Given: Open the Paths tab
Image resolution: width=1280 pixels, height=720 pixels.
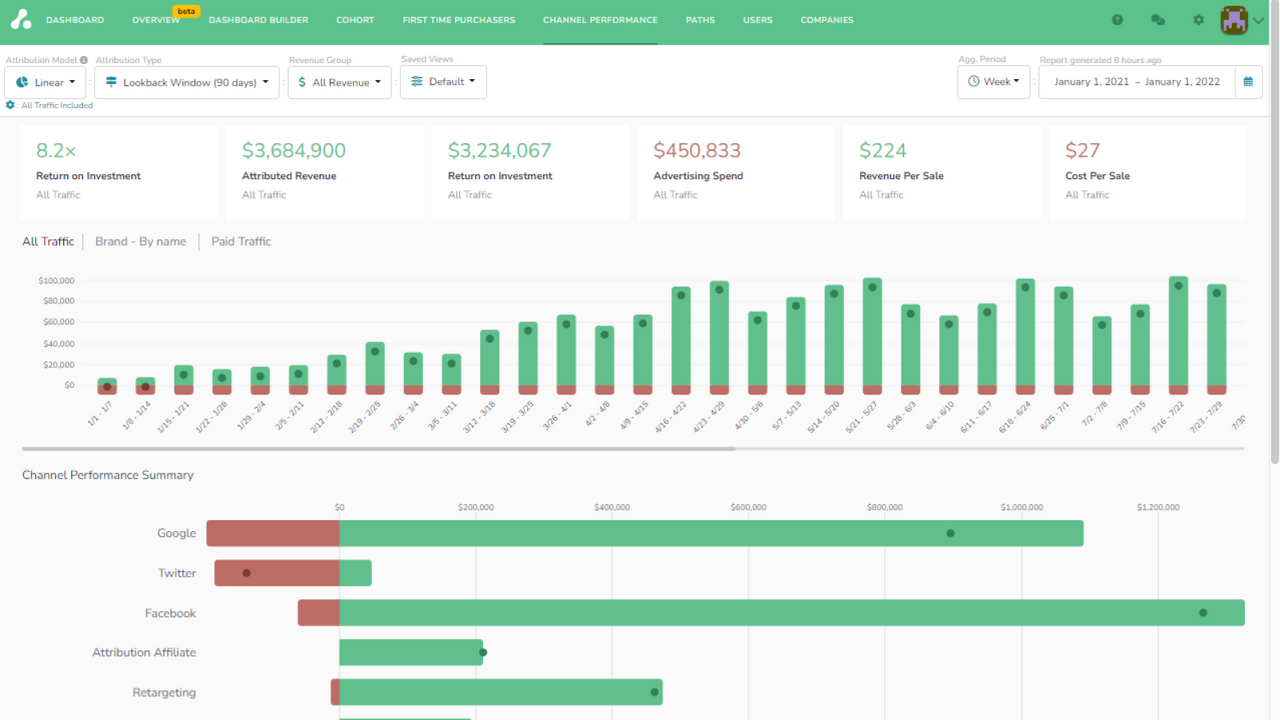Looking at the screenshot, I should click(700, 20).
